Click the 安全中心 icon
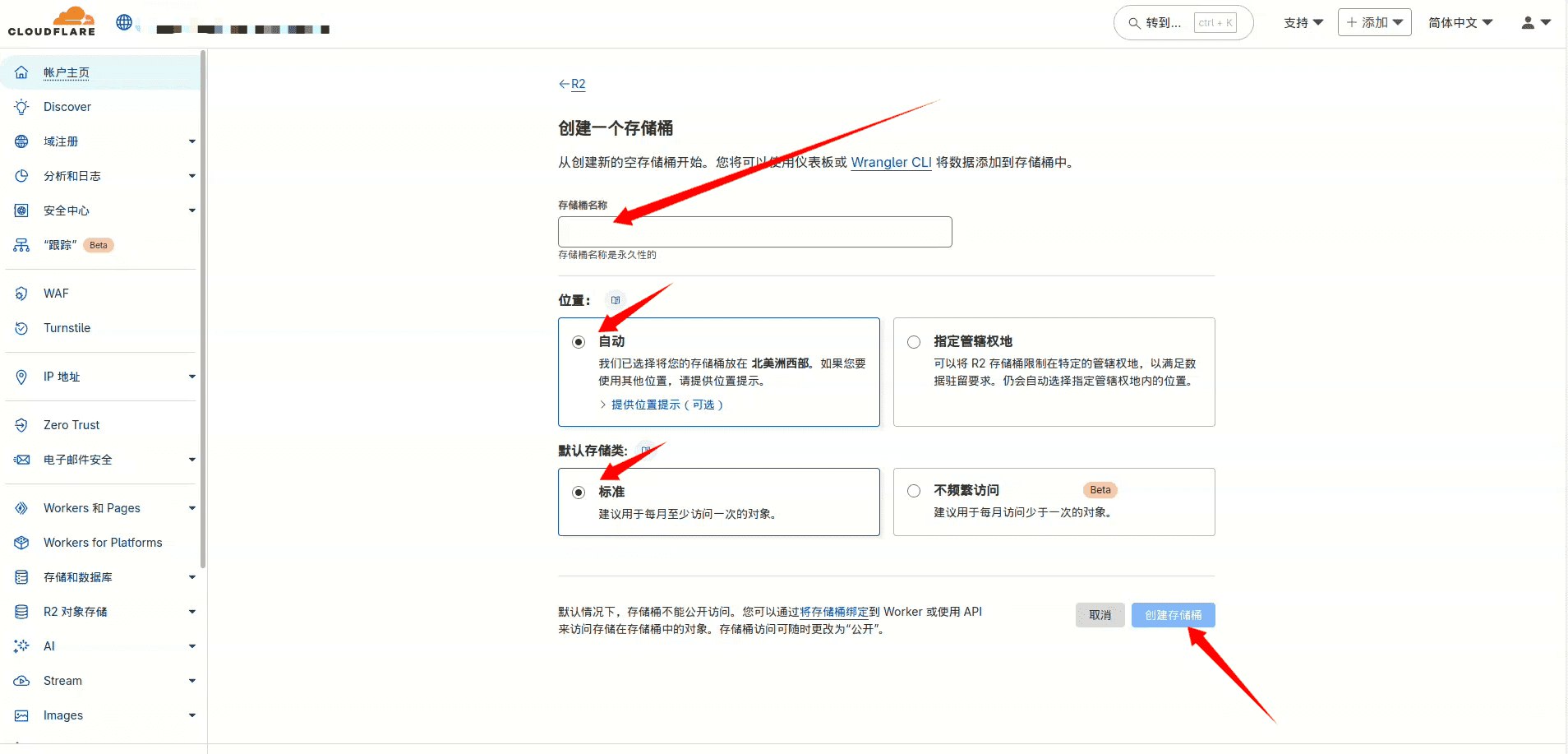The height and width of the screenshot is (754, 1568). [22, 210]
